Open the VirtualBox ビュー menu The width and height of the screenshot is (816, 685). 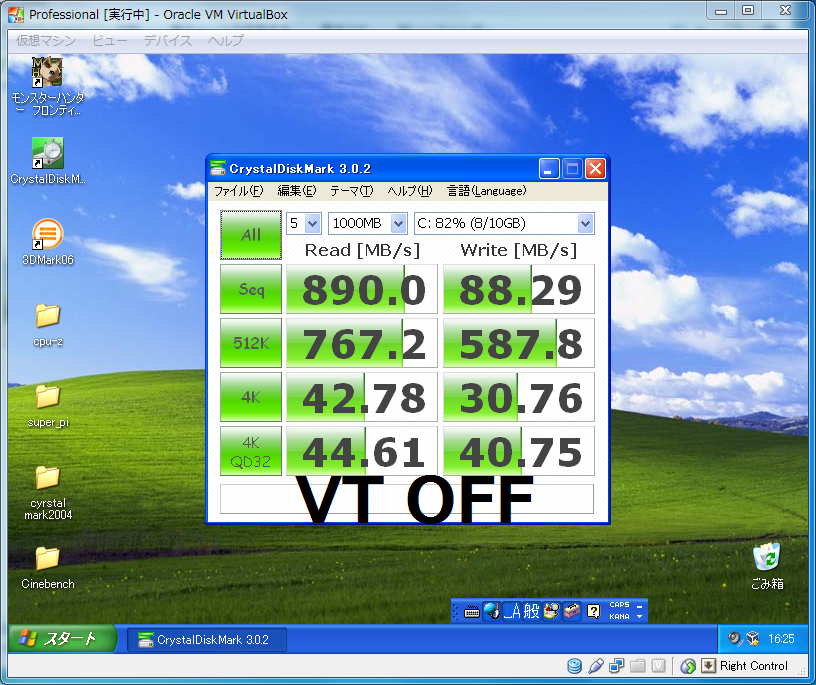click(x=110, y=40)
